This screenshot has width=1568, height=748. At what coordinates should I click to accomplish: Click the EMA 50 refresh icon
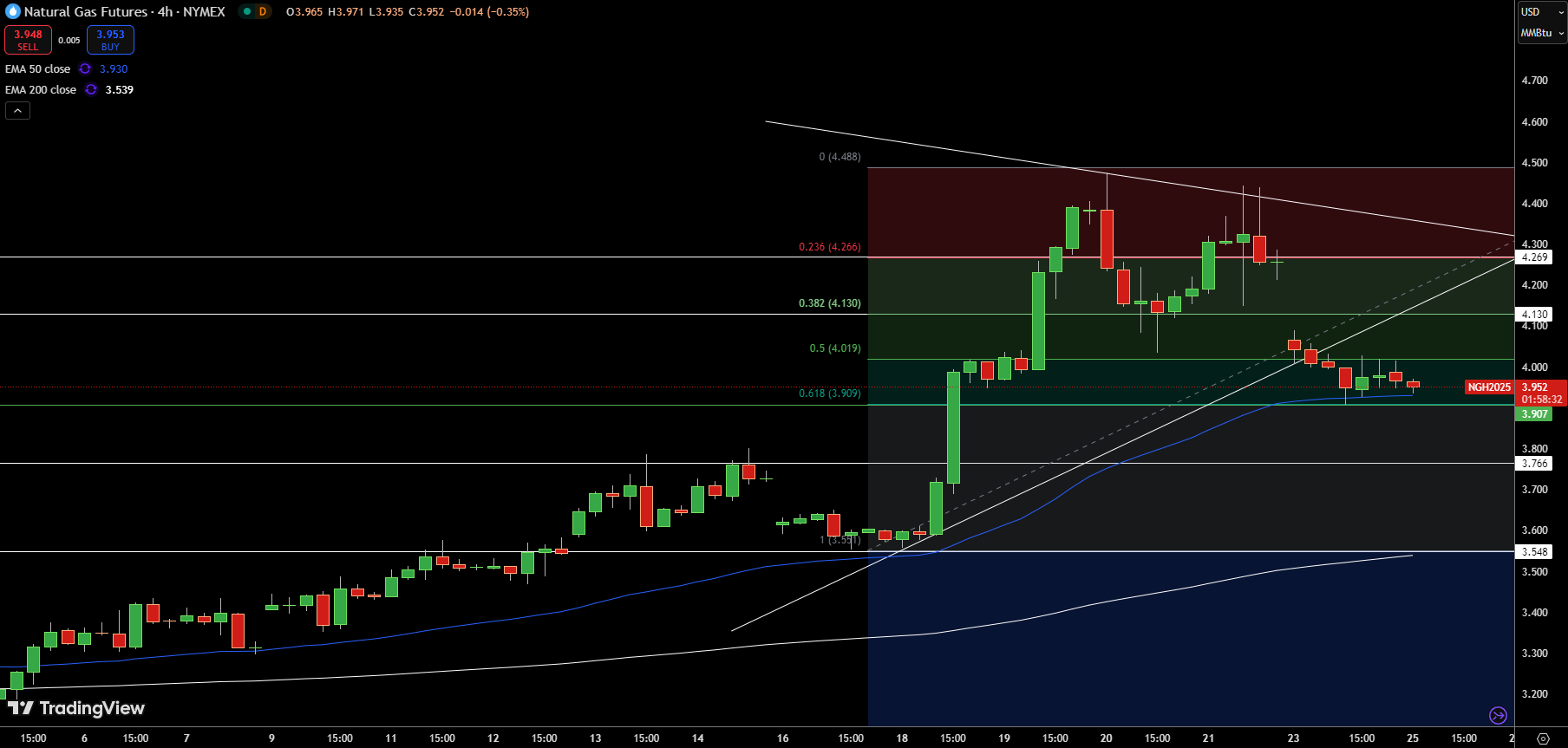(x=85, y=69)
